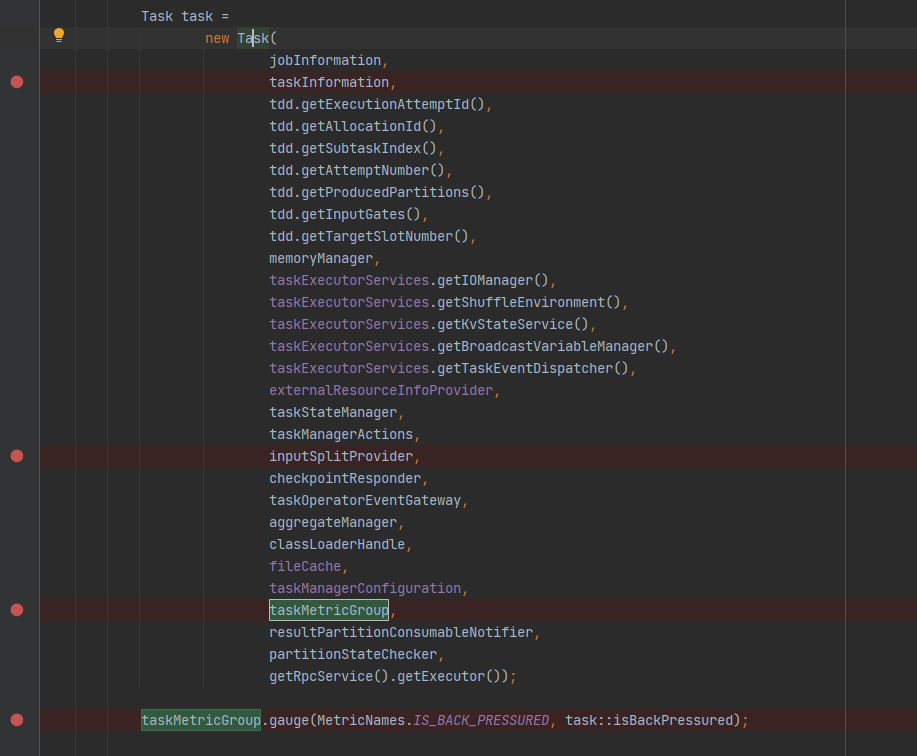The width and height of the screenshot is (917, 756).
Task: Click getBroadcastVariableManager() method call
Action: click(x=553, y=346)
